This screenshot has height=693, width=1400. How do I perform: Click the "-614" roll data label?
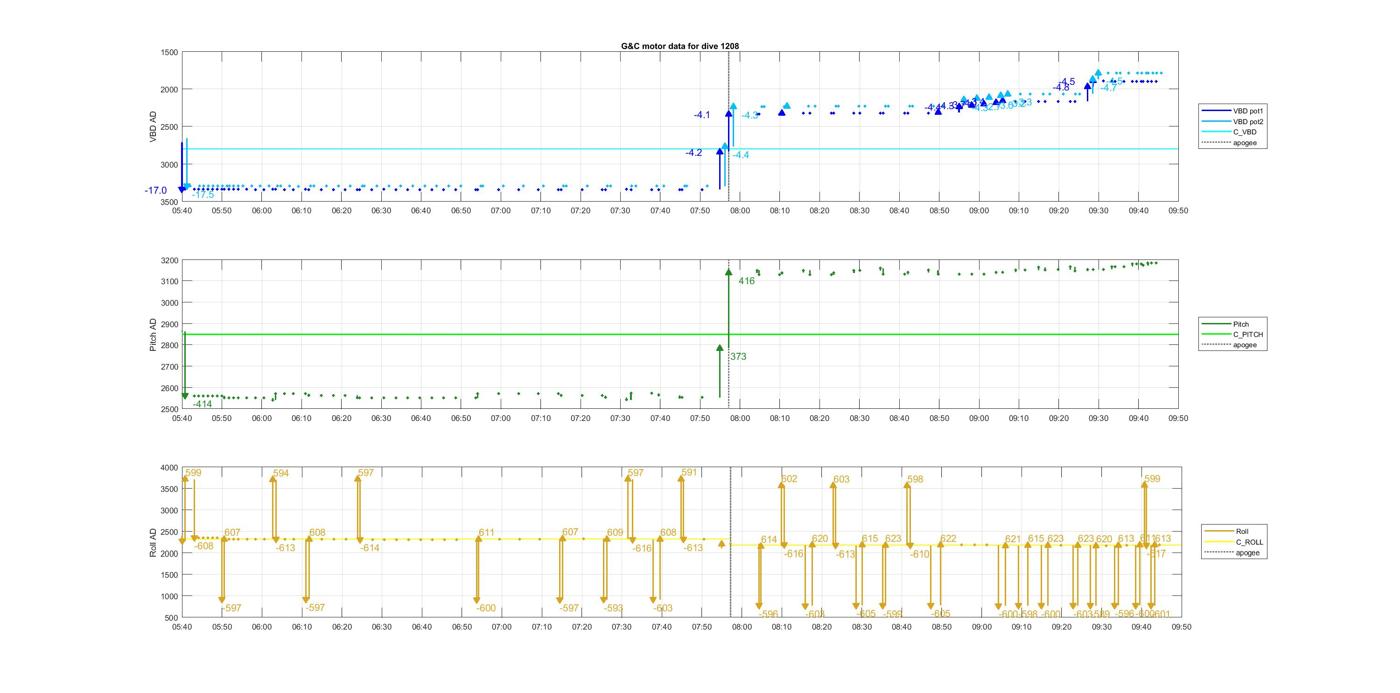click(370, 548)
